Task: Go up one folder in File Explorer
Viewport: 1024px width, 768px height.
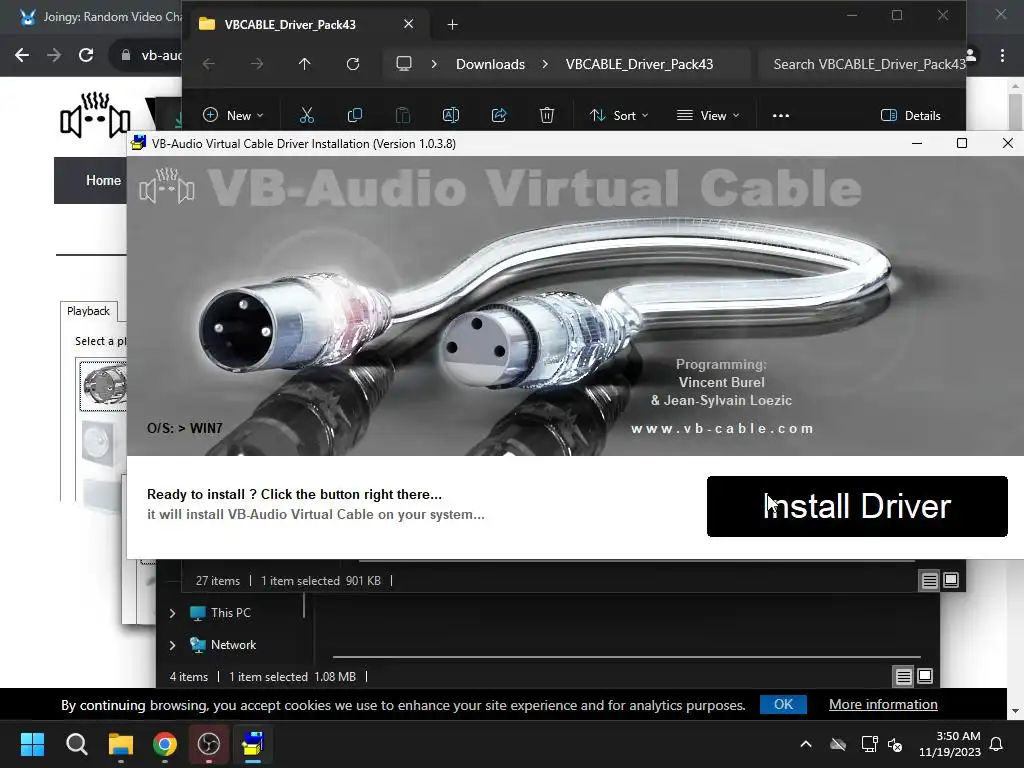Action: click(304, 64)
